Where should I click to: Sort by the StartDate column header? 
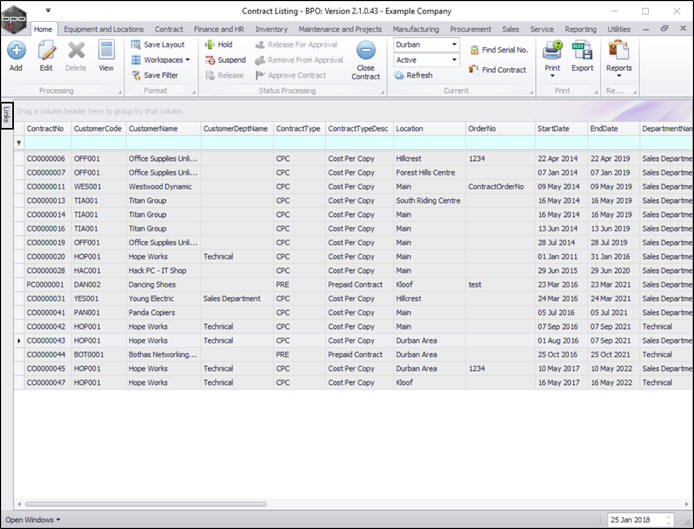coord(561,129)
